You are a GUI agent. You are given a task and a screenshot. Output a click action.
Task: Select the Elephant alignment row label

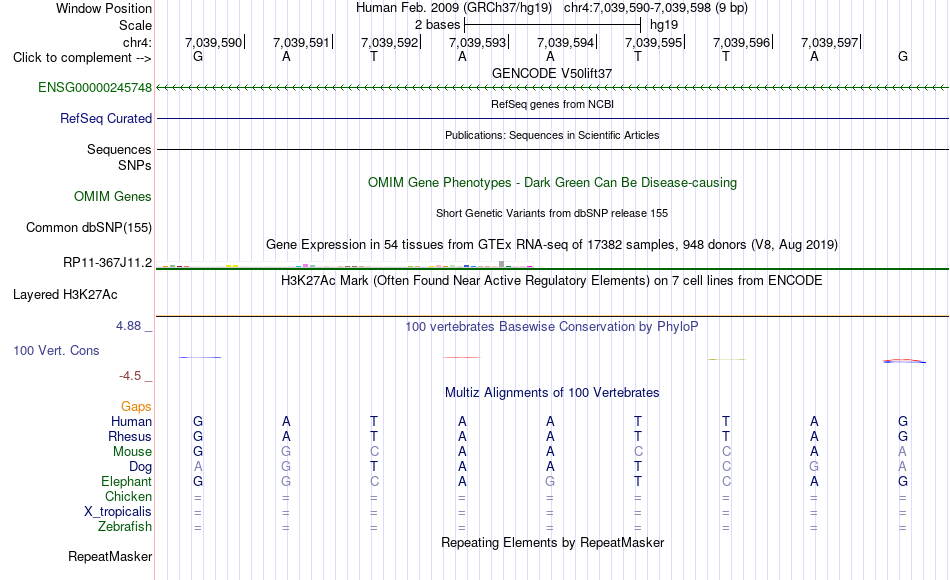tap(126, 482)
